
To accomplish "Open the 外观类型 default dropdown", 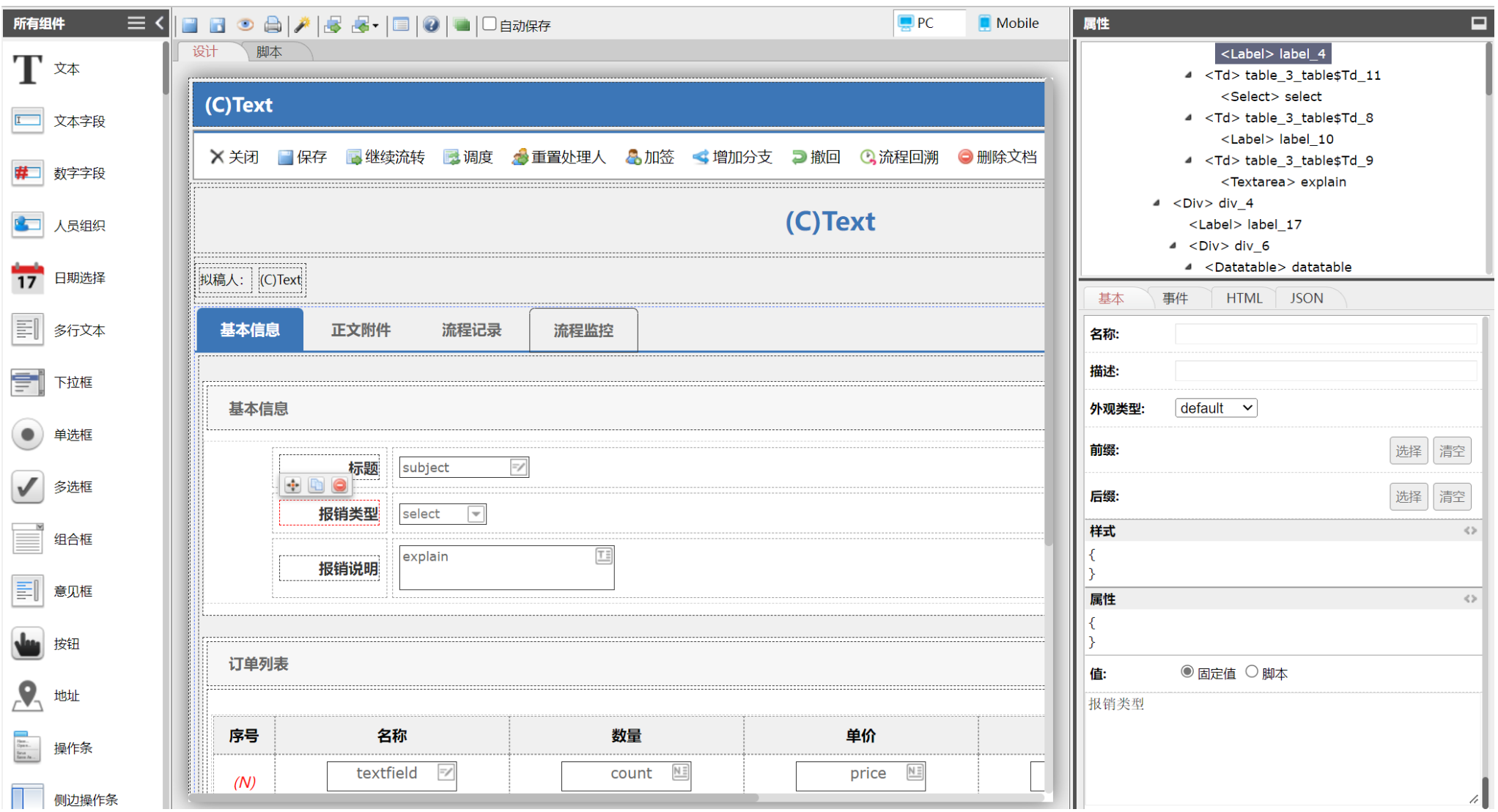I will (x=1216, y=408).
